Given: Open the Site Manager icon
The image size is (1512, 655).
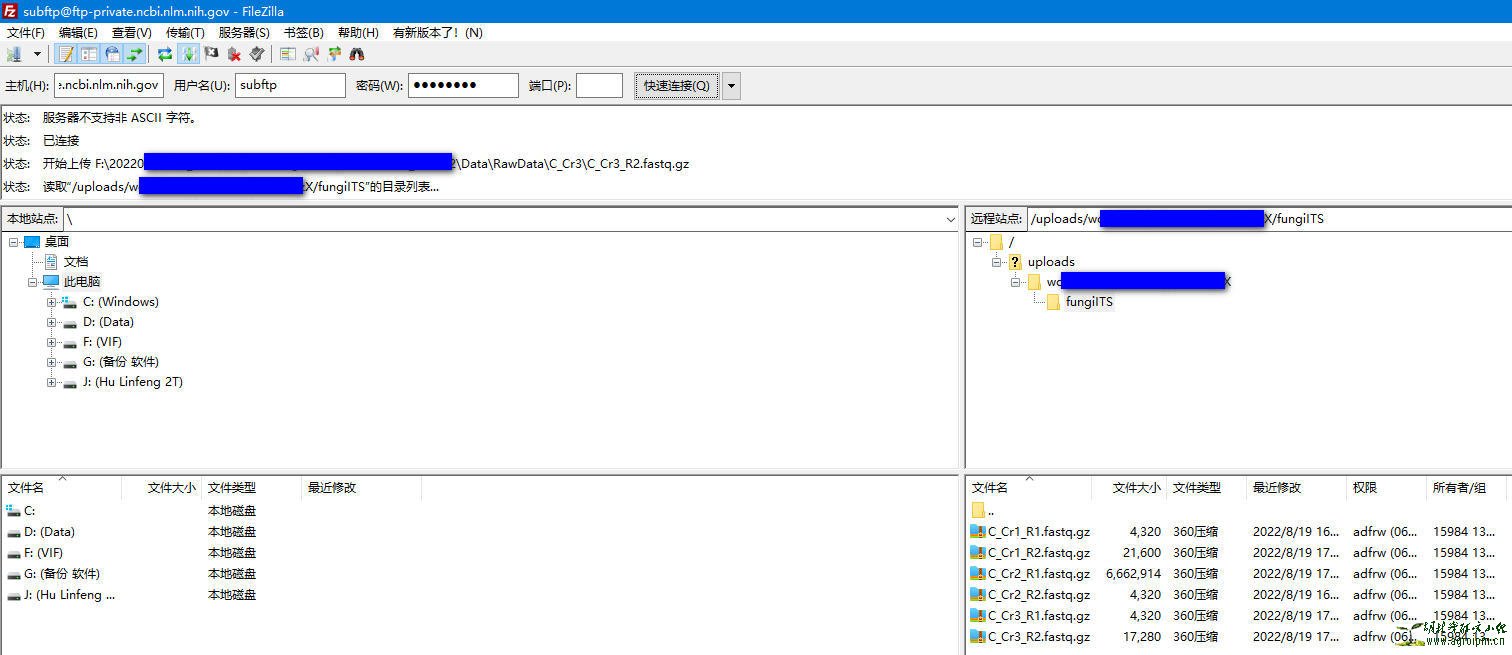Looking at the screenshot, I should (x=14, y=54).
